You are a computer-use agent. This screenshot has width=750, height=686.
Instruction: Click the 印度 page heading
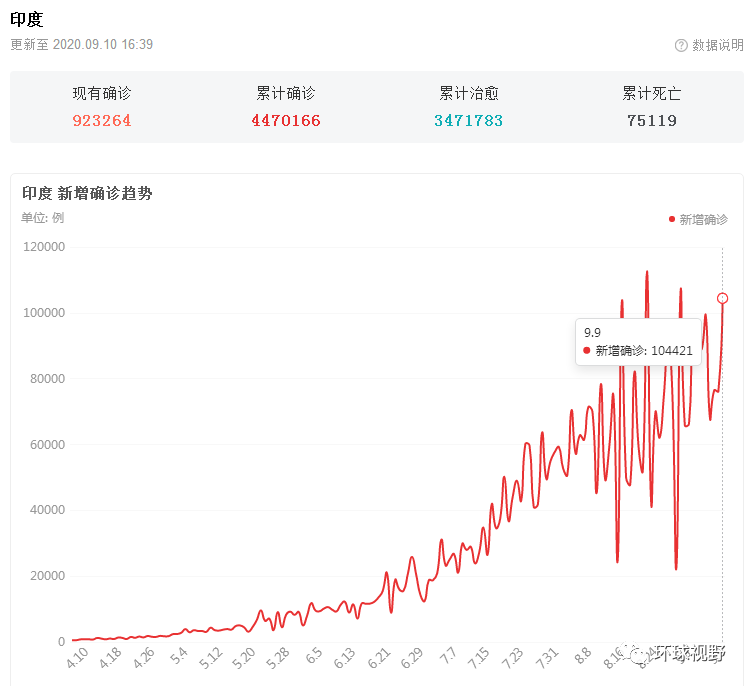pyautogui.click(x=27, y=19)
